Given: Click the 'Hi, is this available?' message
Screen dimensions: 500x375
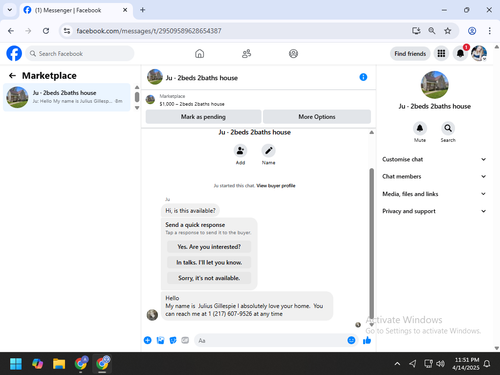Looking at the screenshot, I should tap(190, 211).
